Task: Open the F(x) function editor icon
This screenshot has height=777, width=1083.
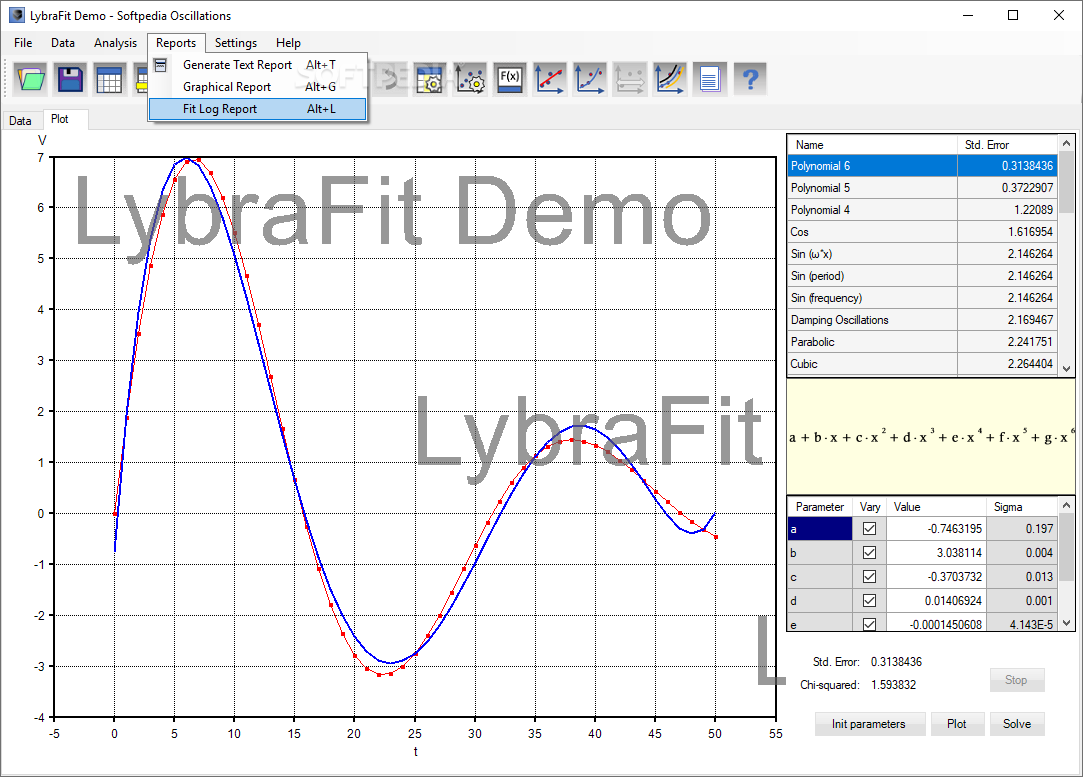Action: click(x=510, y=79)
